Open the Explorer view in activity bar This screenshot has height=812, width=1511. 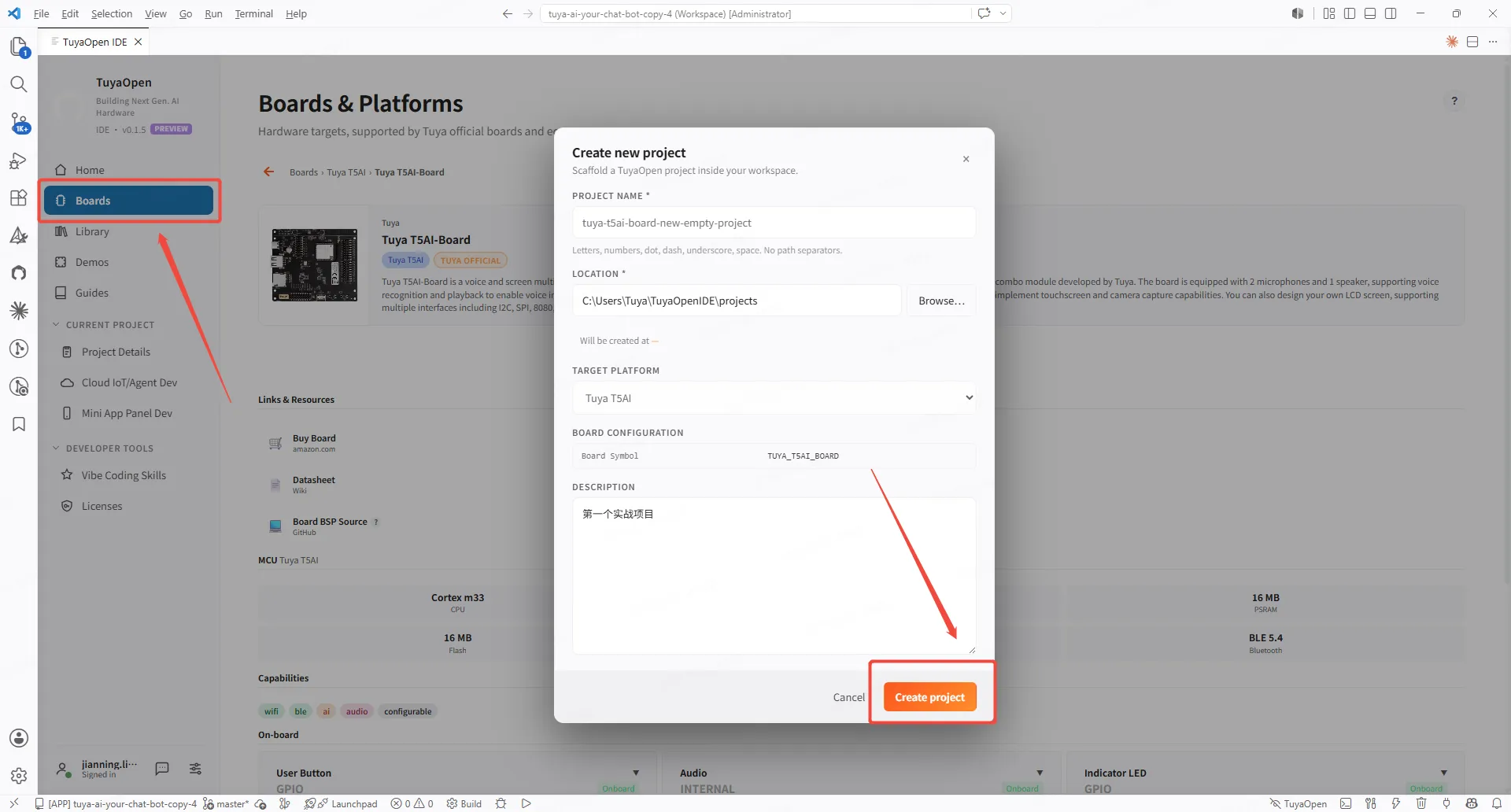pyautogui.click(x=19, y=47)
